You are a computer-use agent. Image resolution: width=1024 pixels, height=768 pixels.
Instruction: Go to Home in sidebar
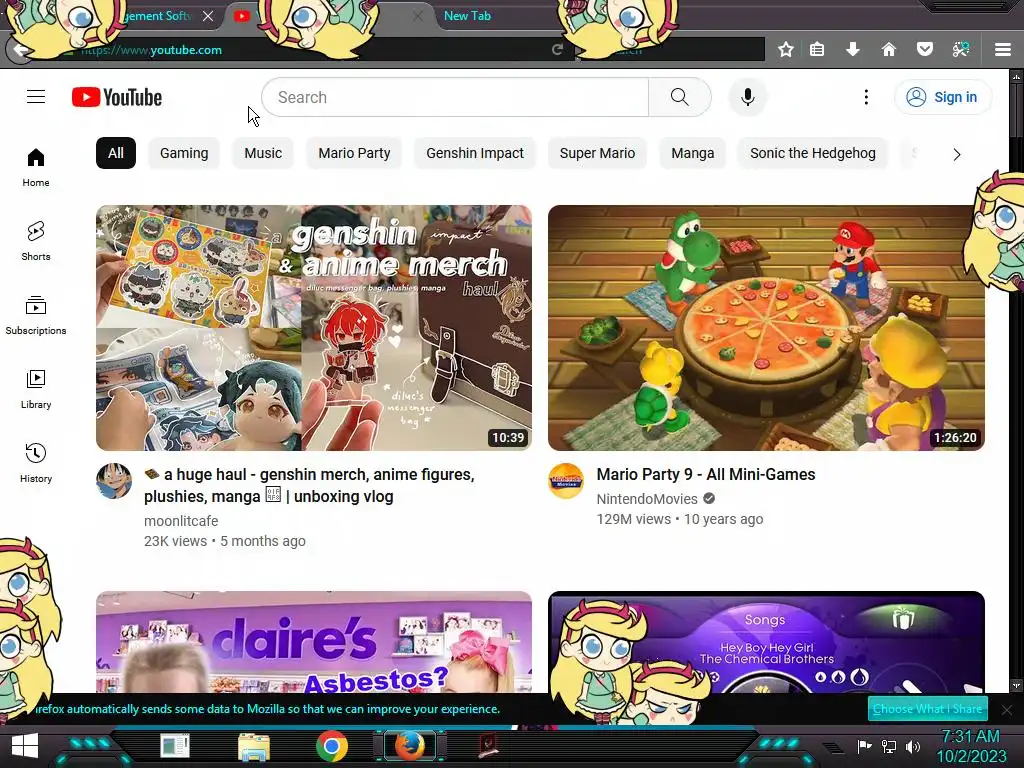[x=36, y=168]
